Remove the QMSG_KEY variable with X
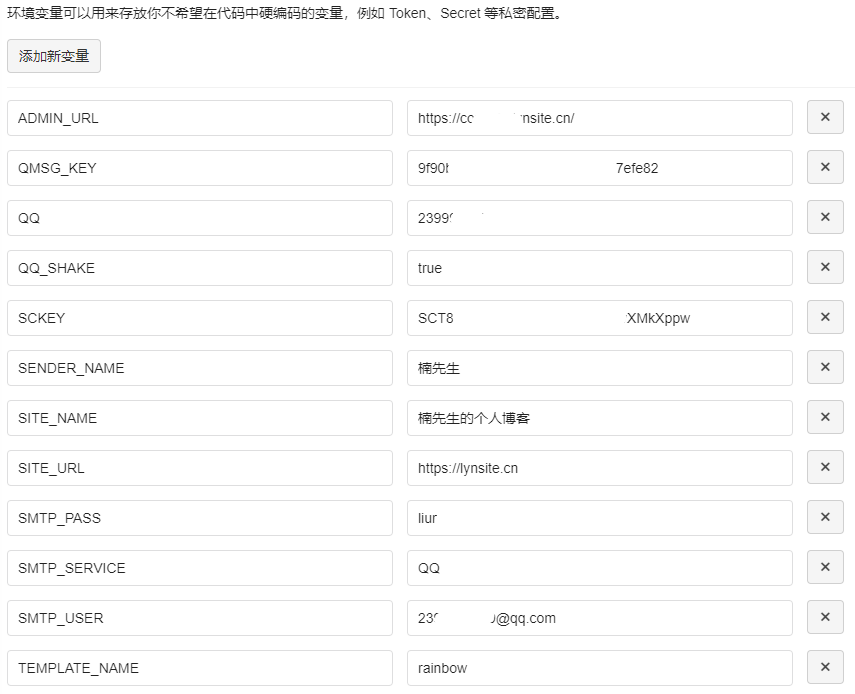Image resolution: width=855 pixels, height=694 pixels. tap(825, 167)
